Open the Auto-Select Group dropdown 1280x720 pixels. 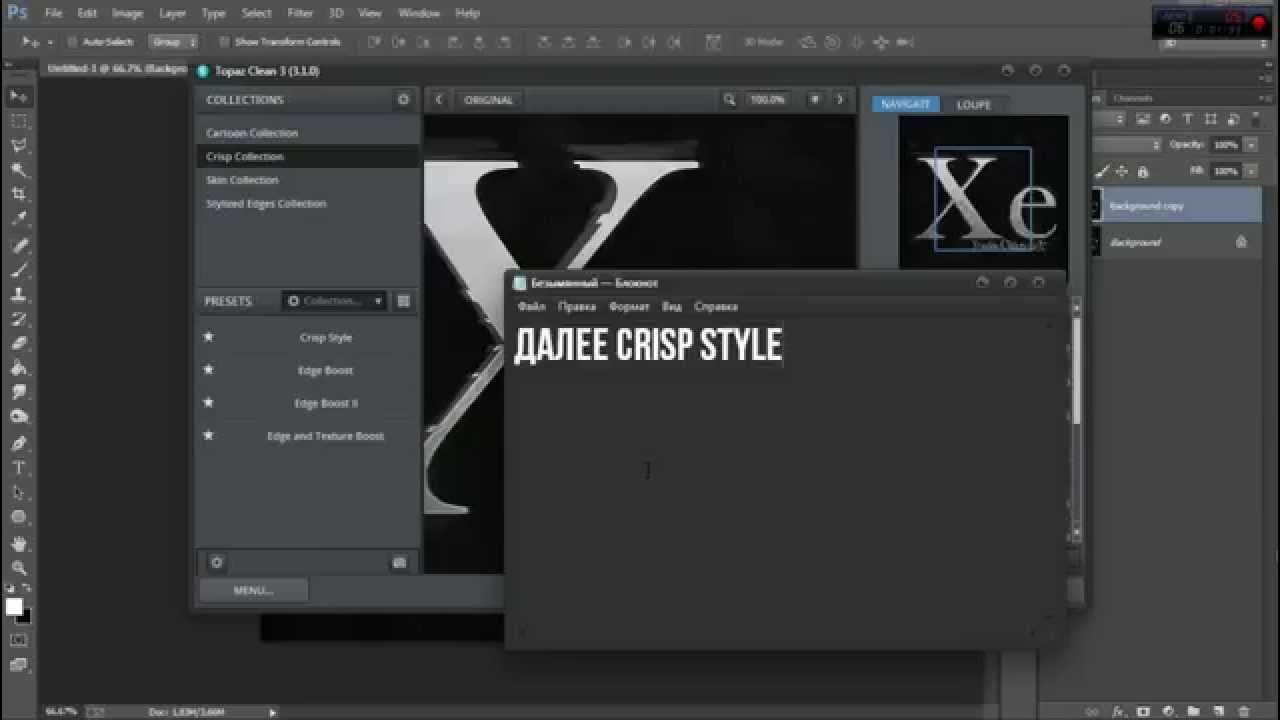click(173, 42)
